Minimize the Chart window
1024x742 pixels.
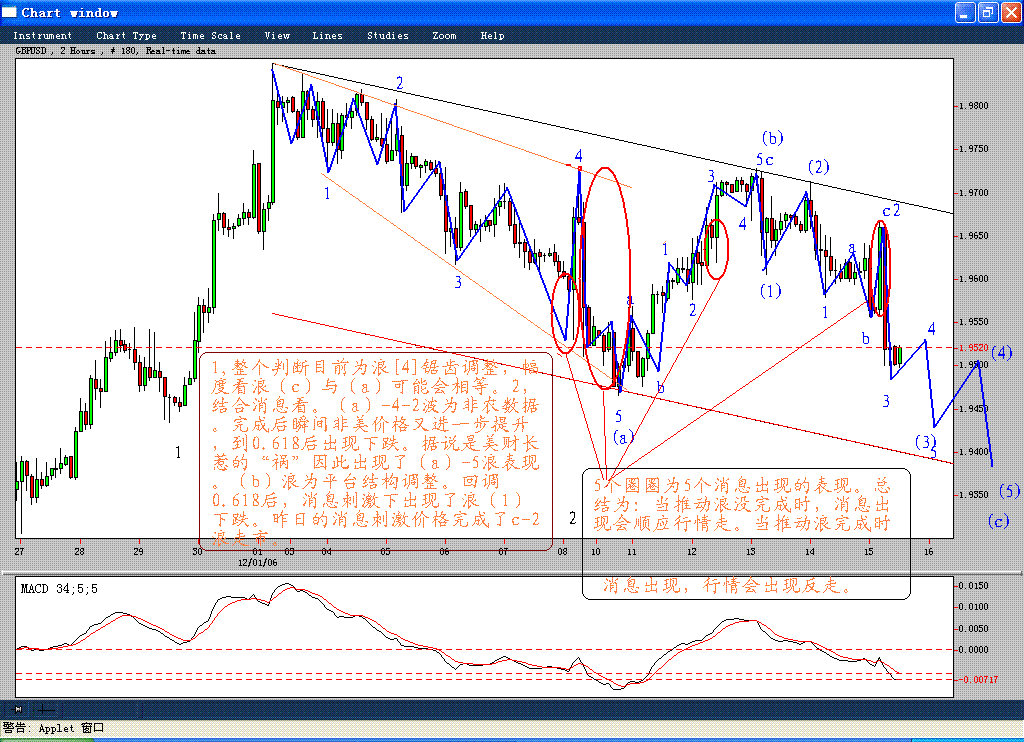pyautogui.click(x=965, y=12)
